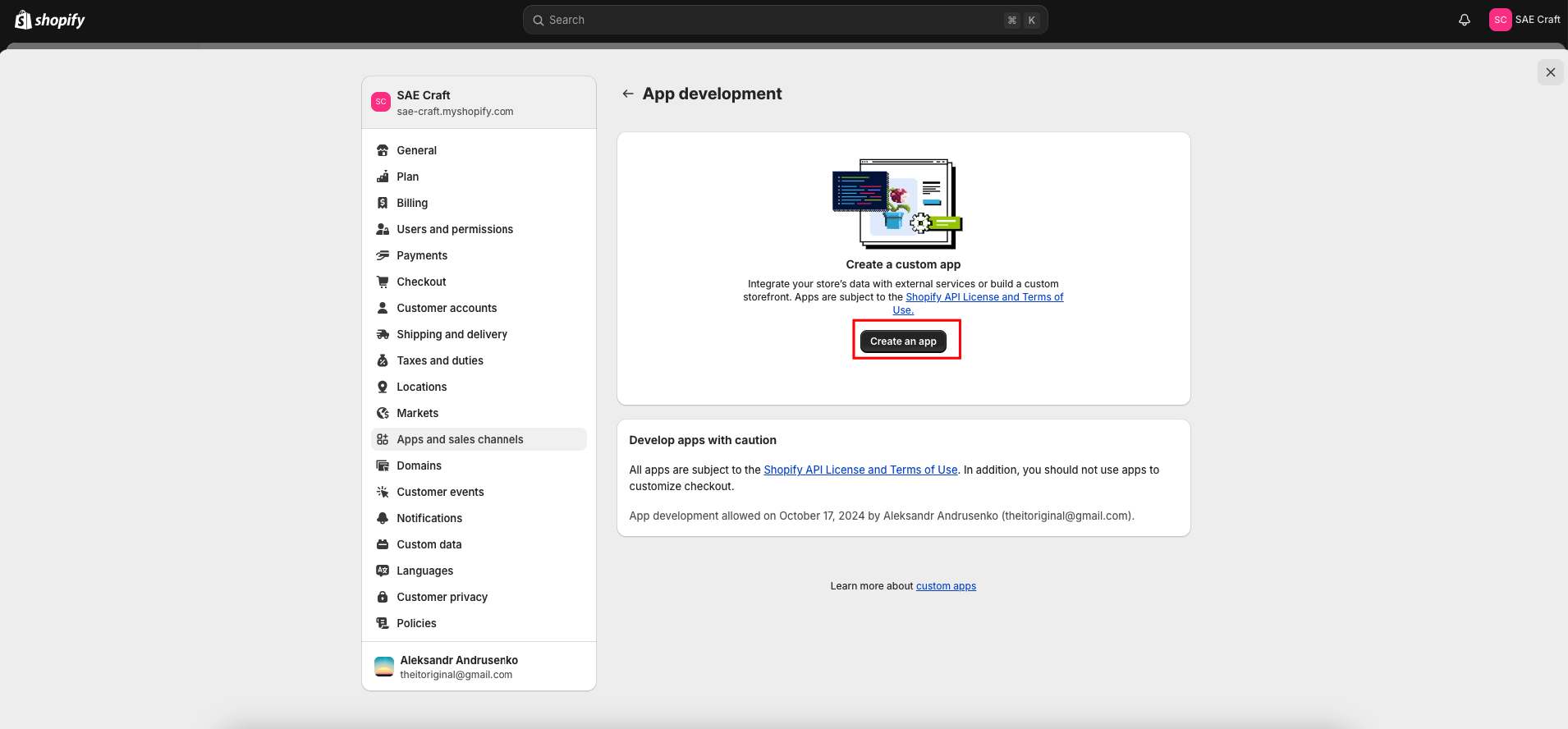Click the Markets globe icon

coord(383,413)
